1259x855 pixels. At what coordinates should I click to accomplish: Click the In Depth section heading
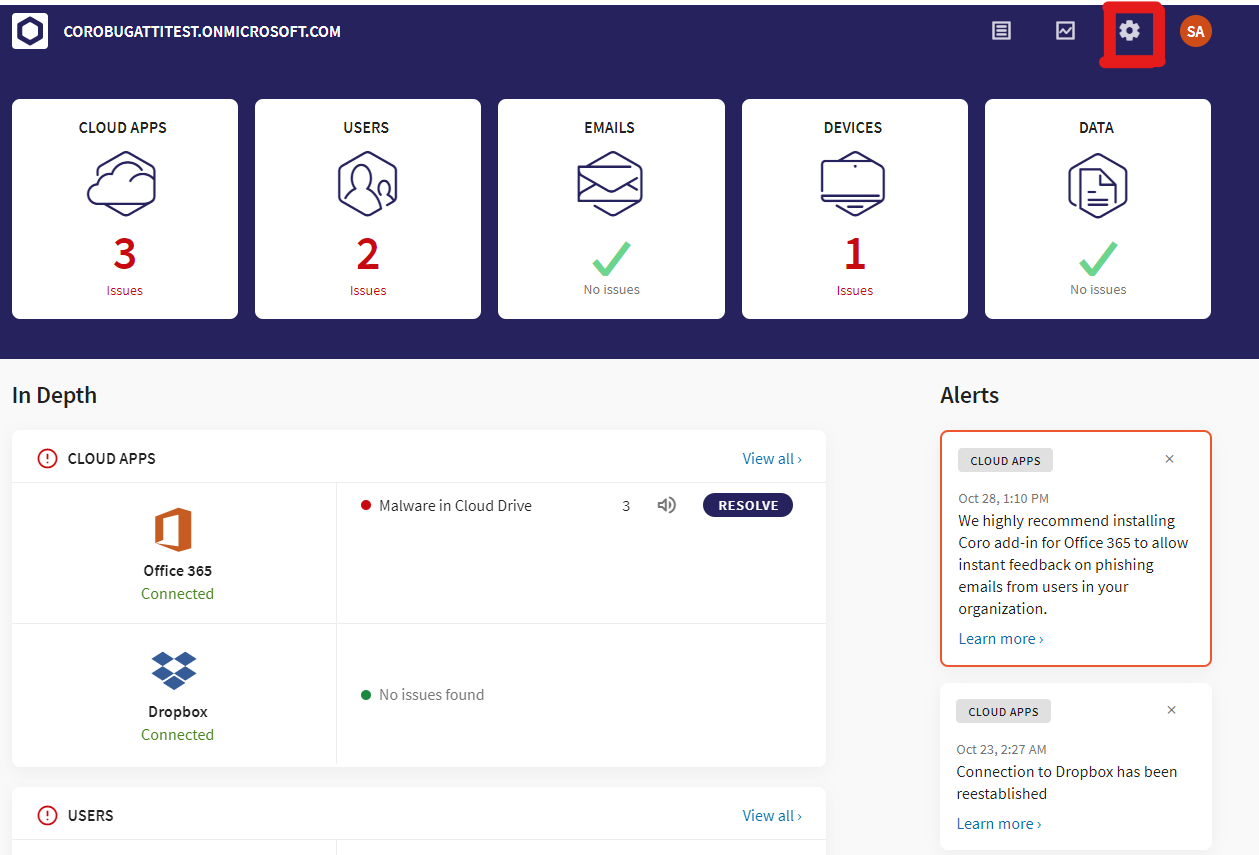(x=54, y=395)
